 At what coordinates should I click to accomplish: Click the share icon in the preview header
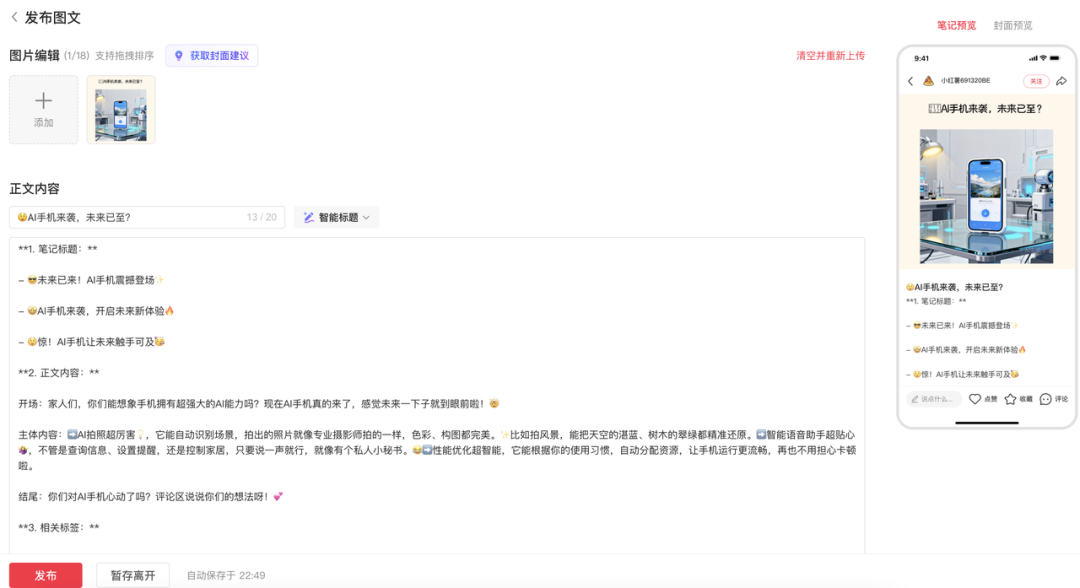click(1062, 81)
